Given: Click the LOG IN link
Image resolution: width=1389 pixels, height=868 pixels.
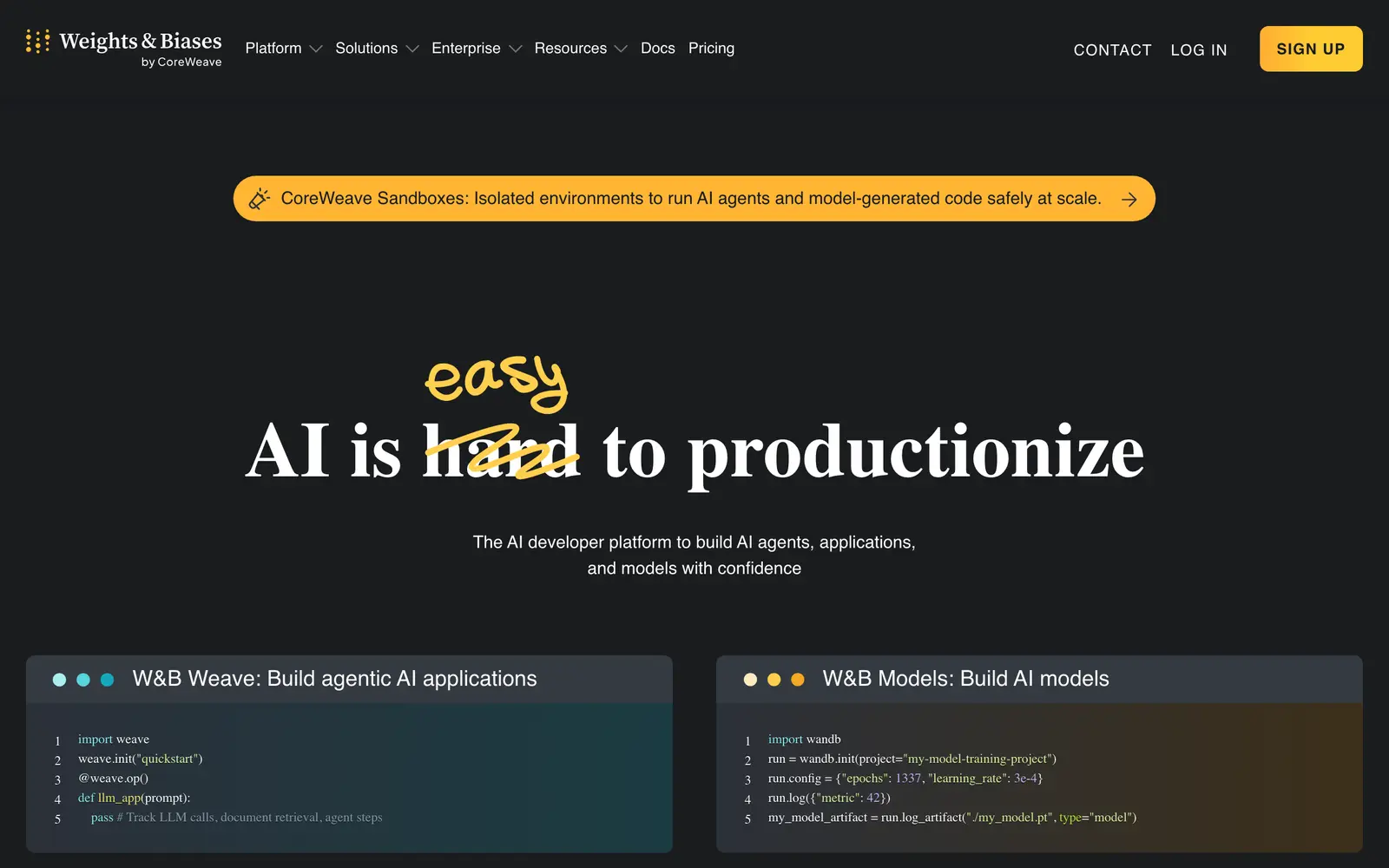Looking at the screenshot, I should pyautogui.click(x=1199, y=50).
